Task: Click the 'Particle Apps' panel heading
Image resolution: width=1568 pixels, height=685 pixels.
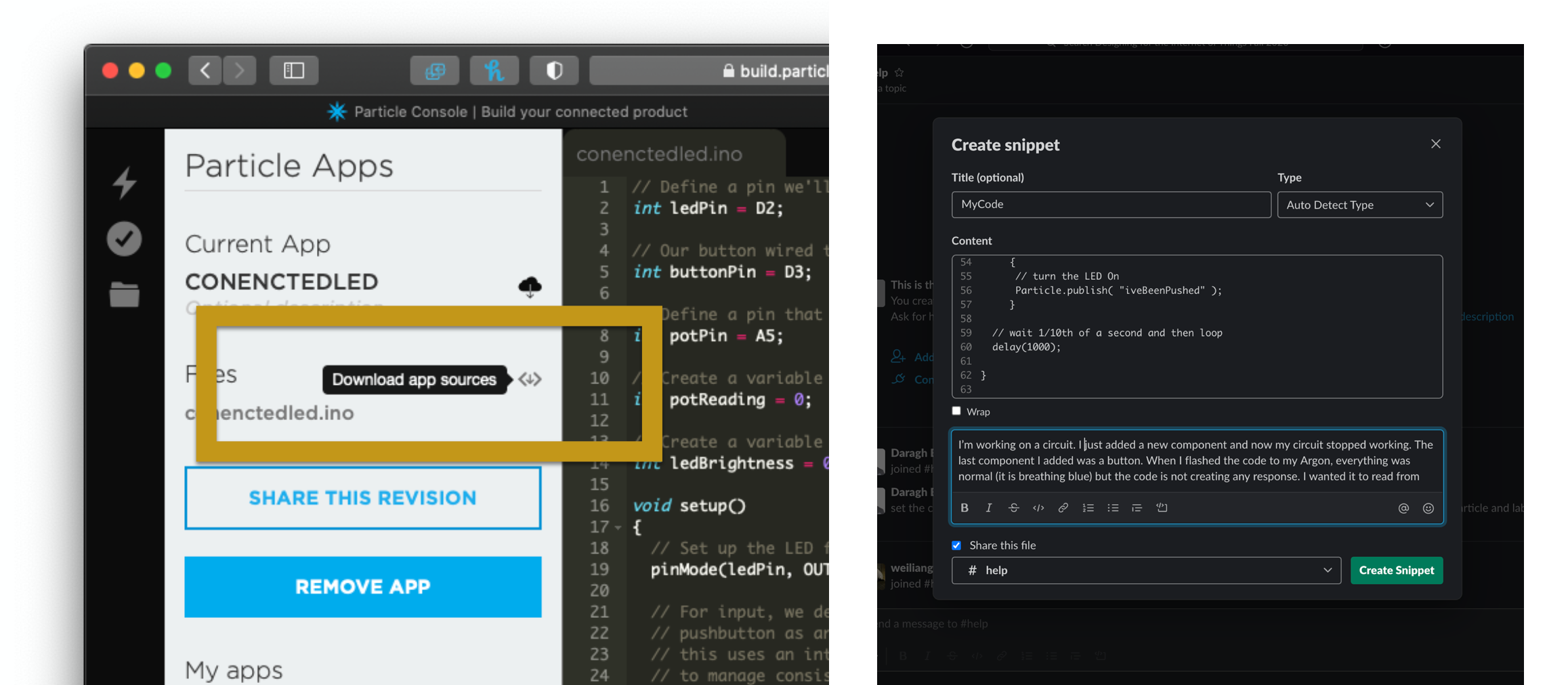Action: [x=289, y=166]
